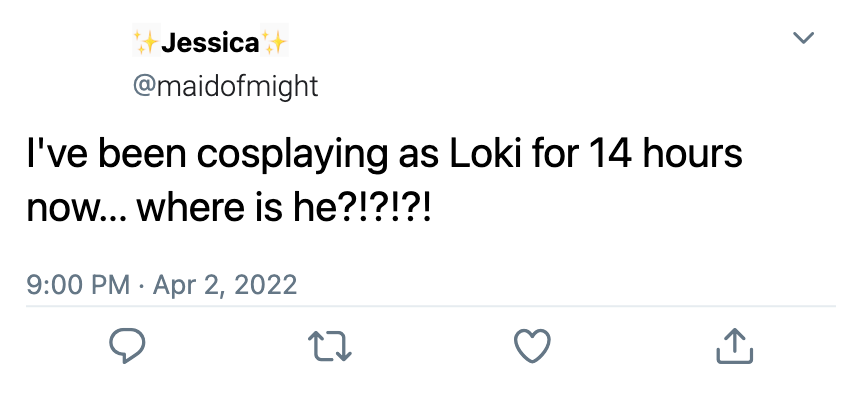
Task: Click the 'where is he?!?!?!' text line
Action: click(284, 209)
